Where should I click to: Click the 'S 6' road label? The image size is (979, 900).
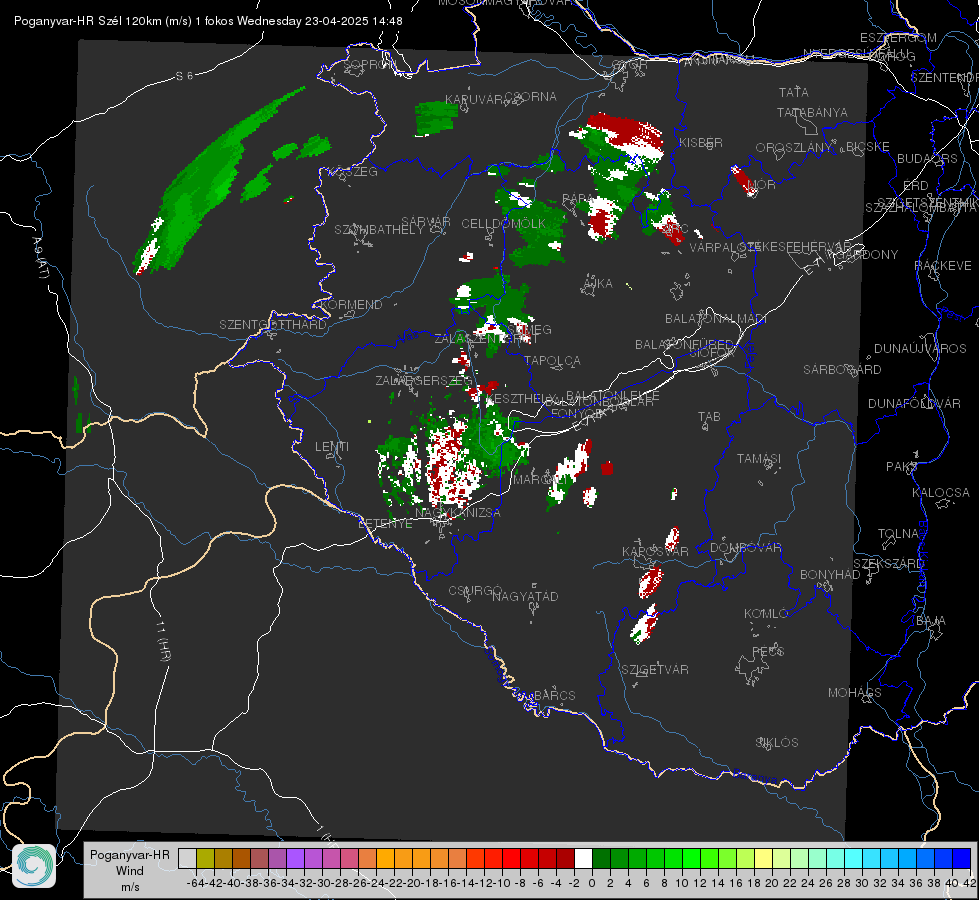pos(184,76)
